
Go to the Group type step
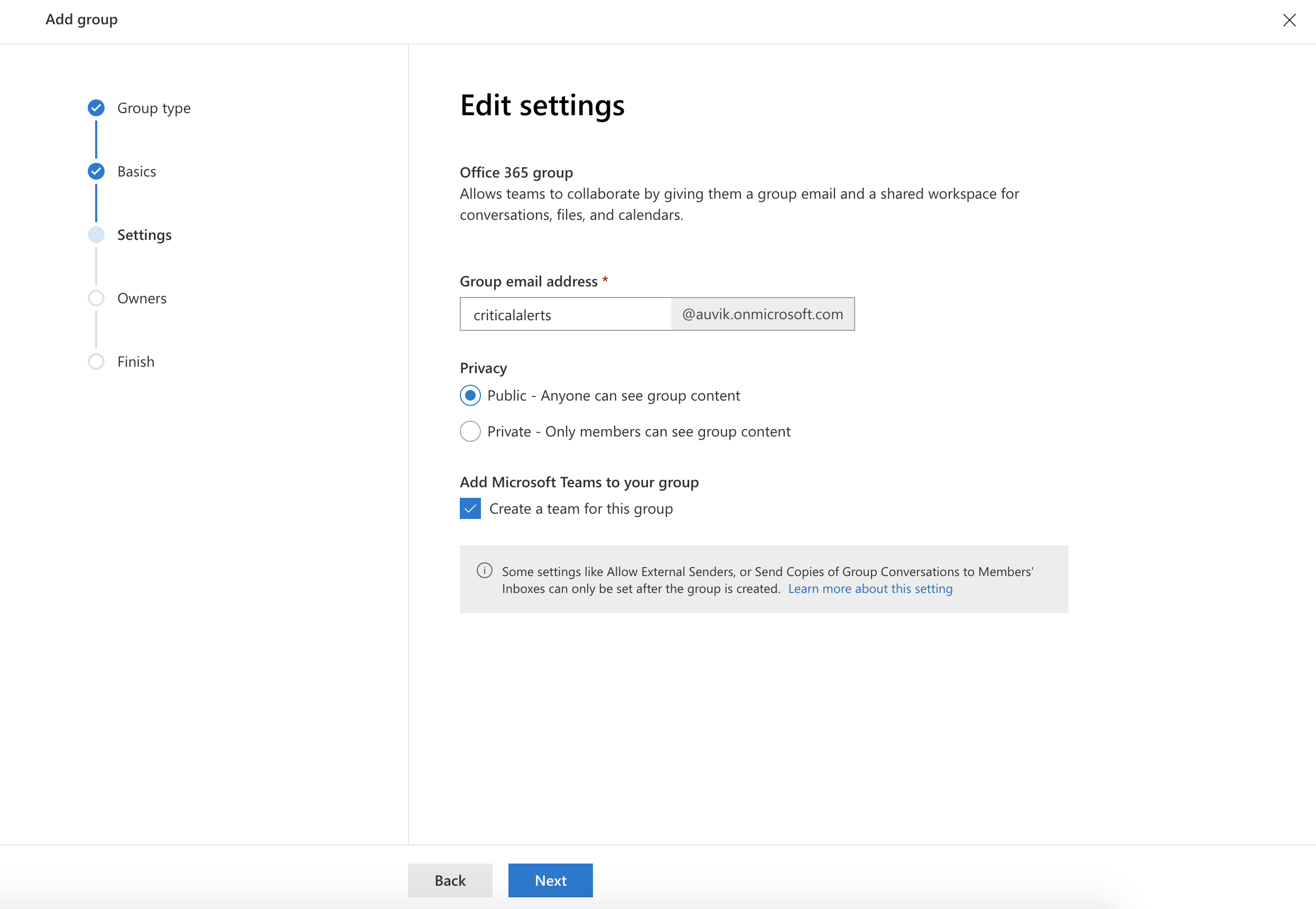[154, 108]
